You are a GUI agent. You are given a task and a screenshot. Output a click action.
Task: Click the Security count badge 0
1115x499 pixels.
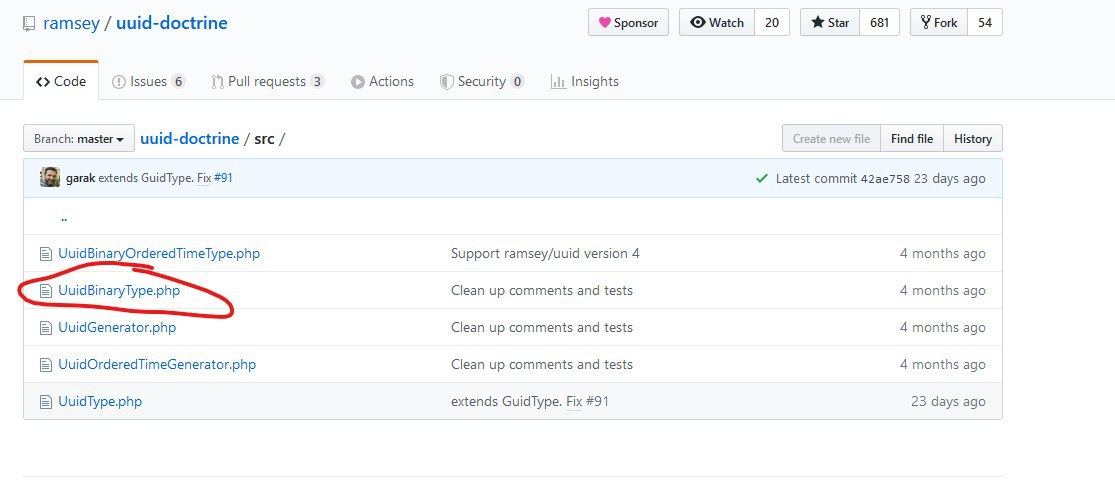[x=517, y=81]
